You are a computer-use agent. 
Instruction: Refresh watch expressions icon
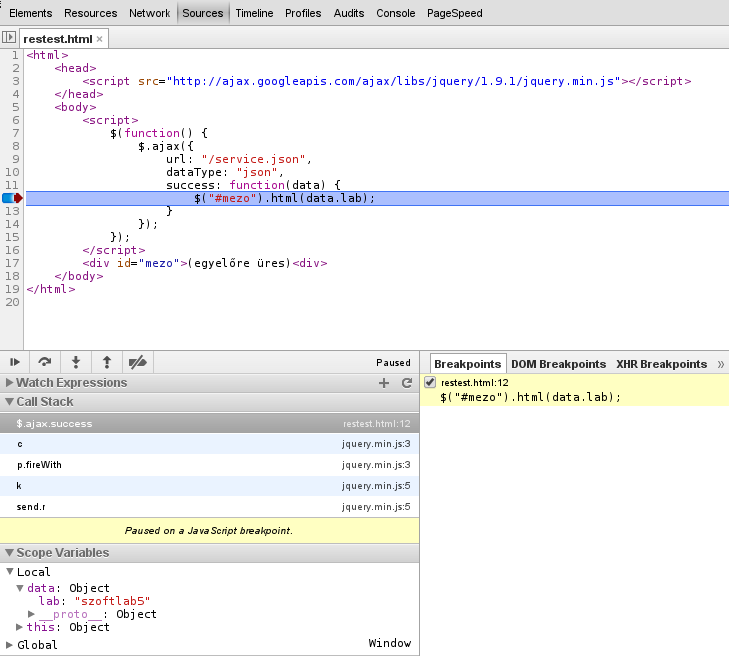point(407,383)
